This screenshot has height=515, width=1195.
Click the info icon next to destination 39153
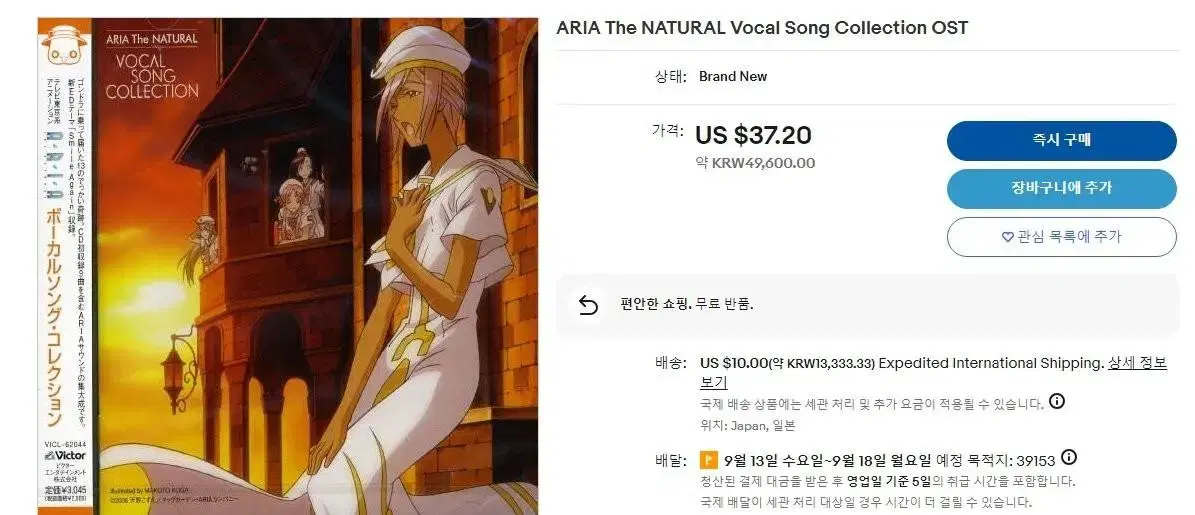click(1069, 457)
